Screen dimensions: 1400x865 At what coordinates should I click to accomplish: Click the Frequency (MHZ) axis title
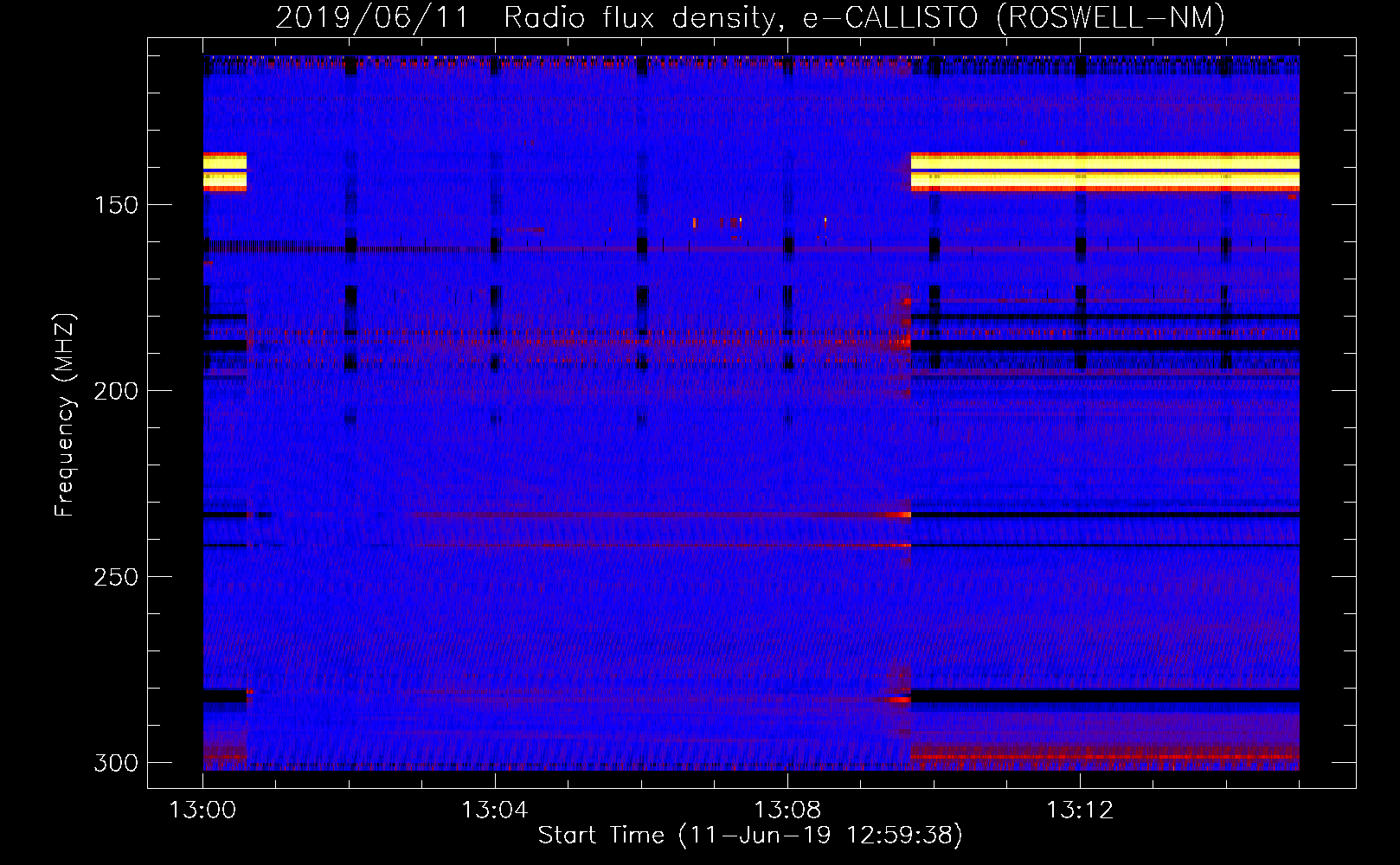pyautogui.click(x=65, y=414)
